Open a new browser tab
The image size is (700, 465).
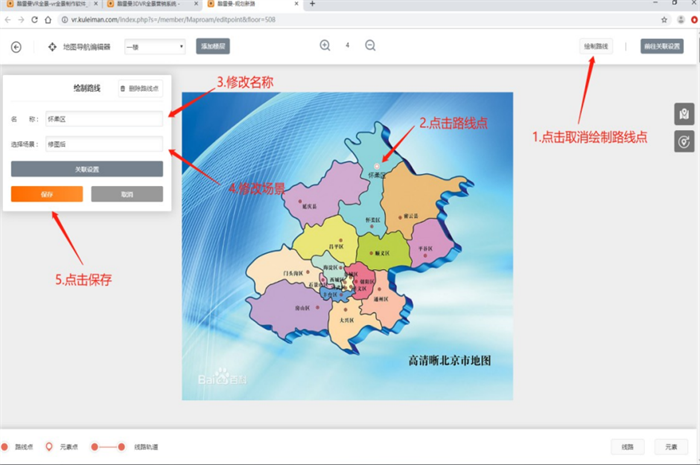coord(312,4)
